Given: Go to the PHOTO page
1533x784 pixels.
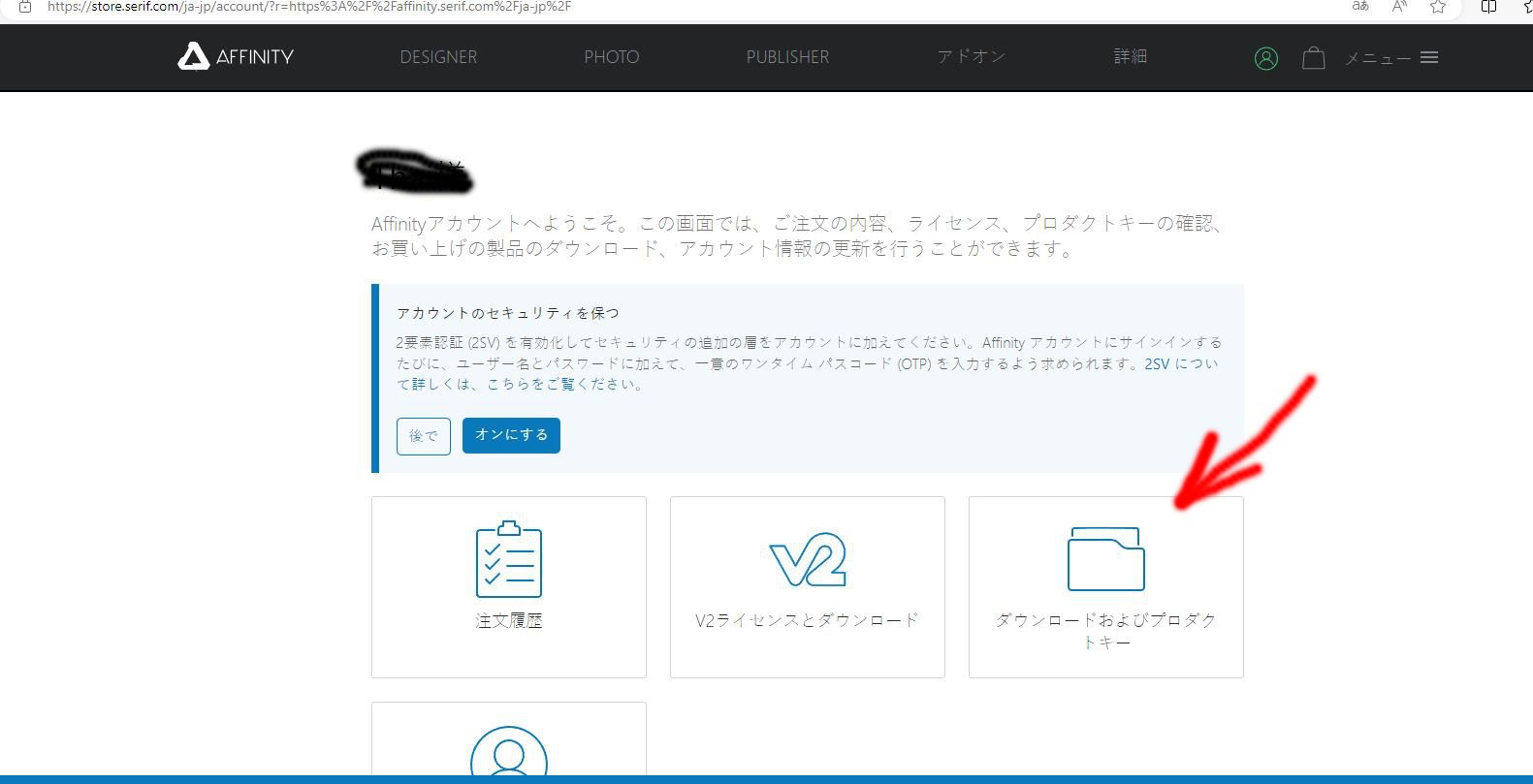Looking at the screenshot, I should pyautogui.click(x=612, y=57).
